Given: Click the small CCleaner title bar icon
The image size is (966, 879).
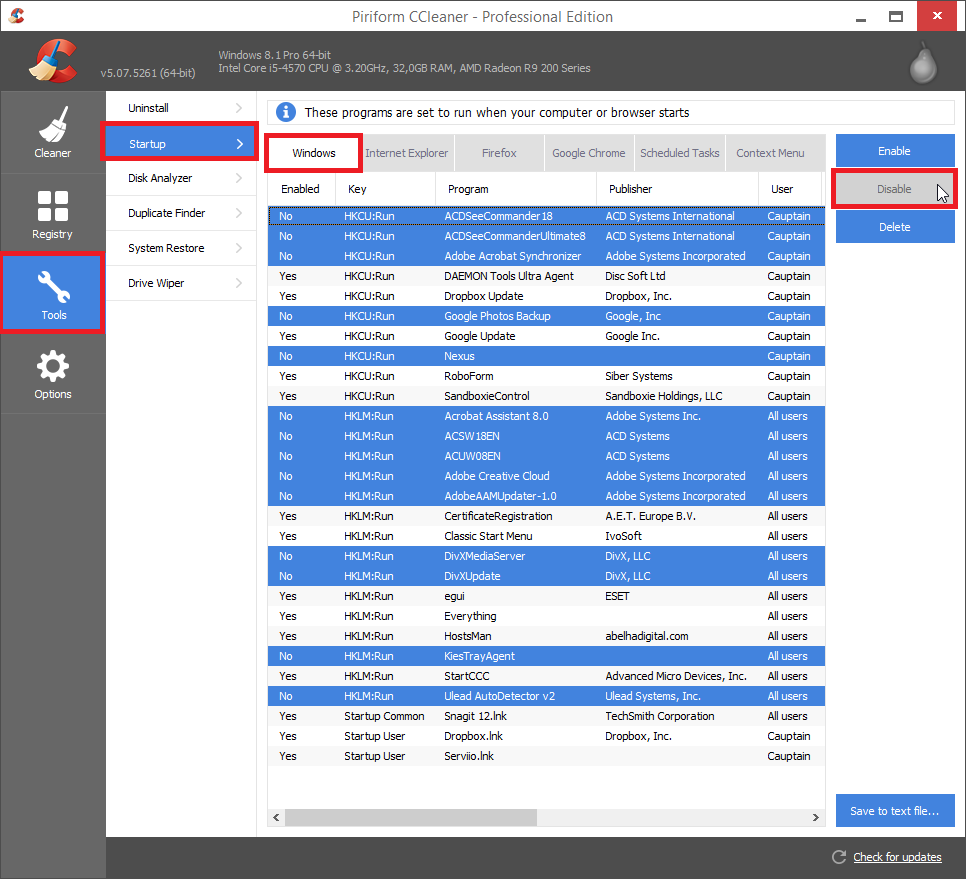Looking at the screenshot, I should (17, 15).
